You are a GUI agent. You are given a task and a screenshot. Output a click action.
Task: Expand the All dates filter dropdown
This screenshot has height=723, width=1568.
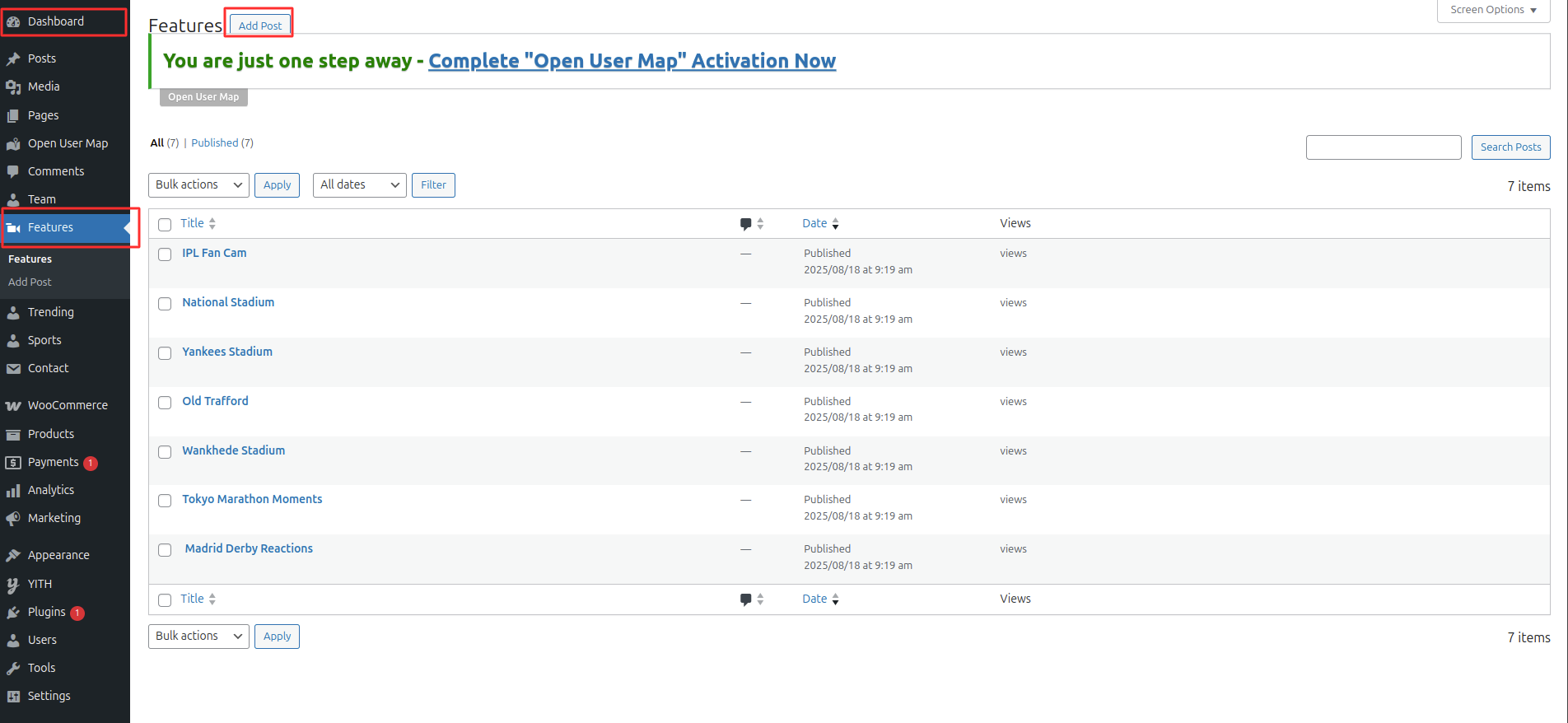pos(359,185)
